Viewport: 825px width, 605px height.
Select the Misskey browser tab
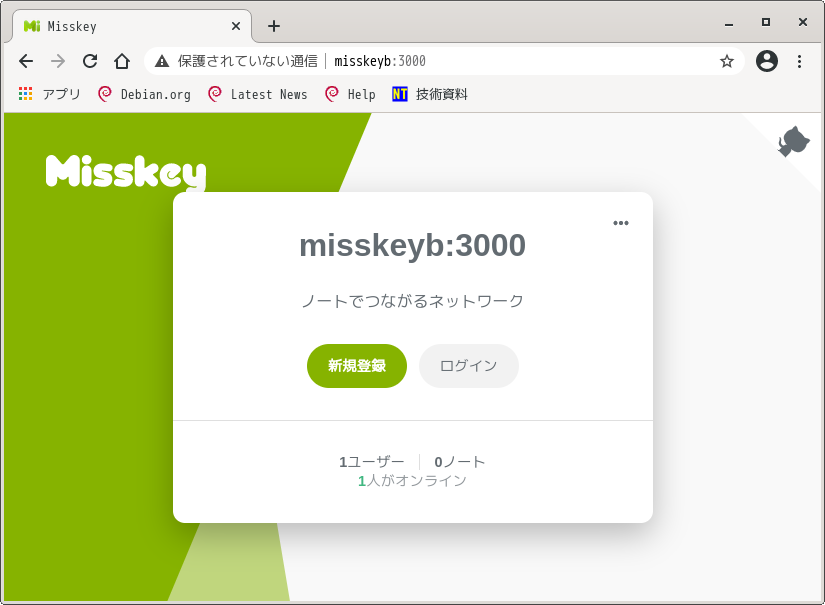132,26
